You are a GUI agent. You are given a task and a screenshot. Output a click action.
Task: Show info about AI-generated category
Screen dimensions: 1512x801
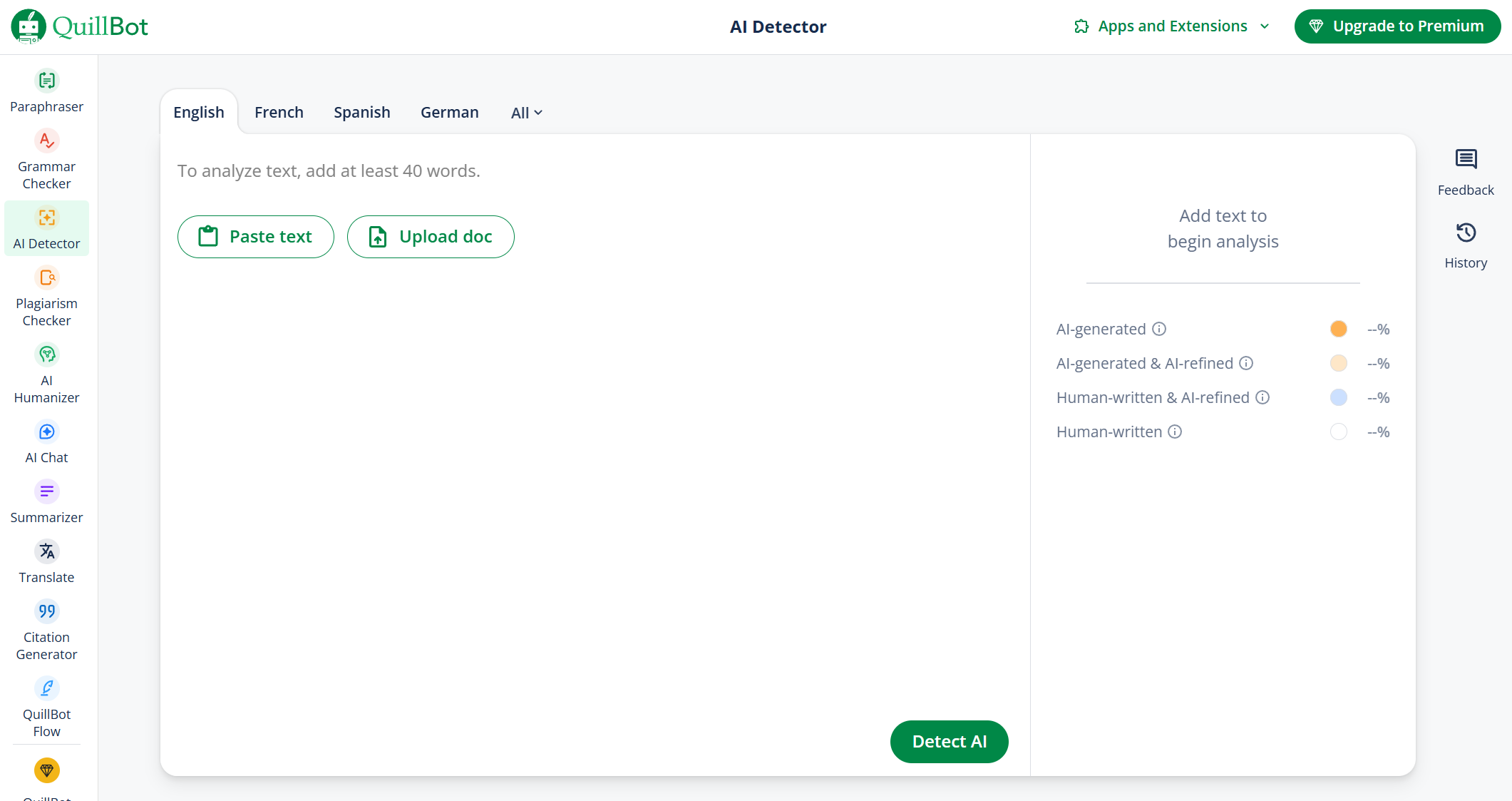coord(1159,329)
